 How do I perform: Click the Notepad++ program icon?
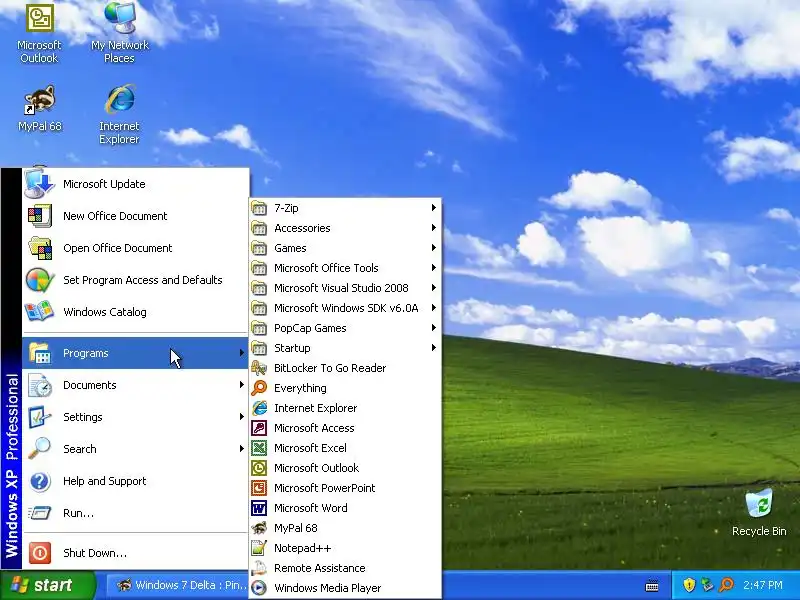(x=259, y=548)
